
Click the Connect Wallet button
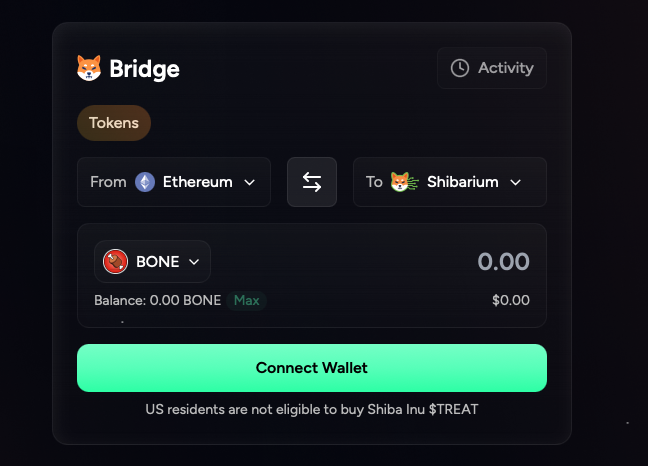coord(312,368)
